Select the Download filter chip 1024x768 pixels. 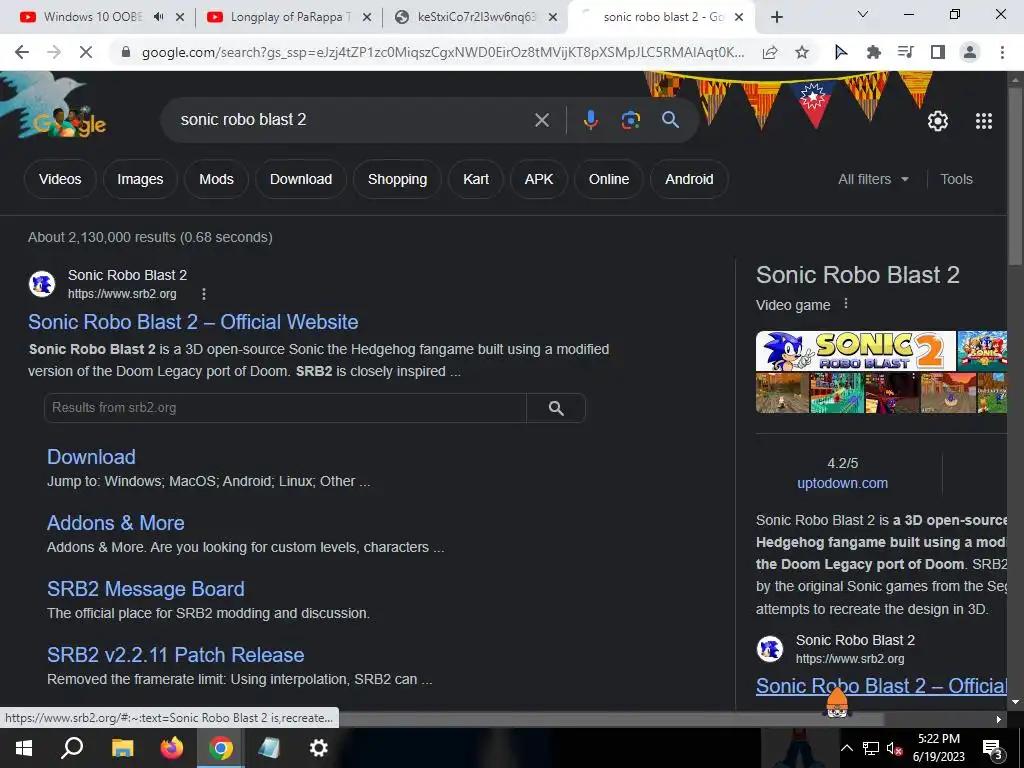(x=301, y=179)
